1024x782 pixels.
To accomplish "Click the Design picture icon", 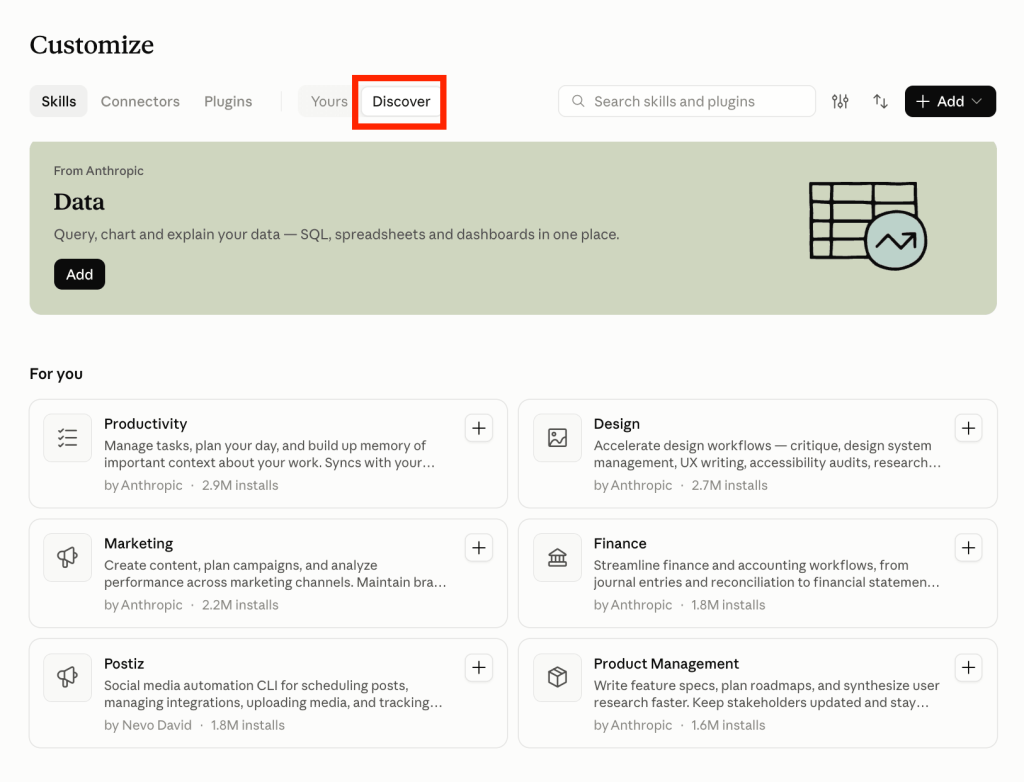I will click(557, 438).
